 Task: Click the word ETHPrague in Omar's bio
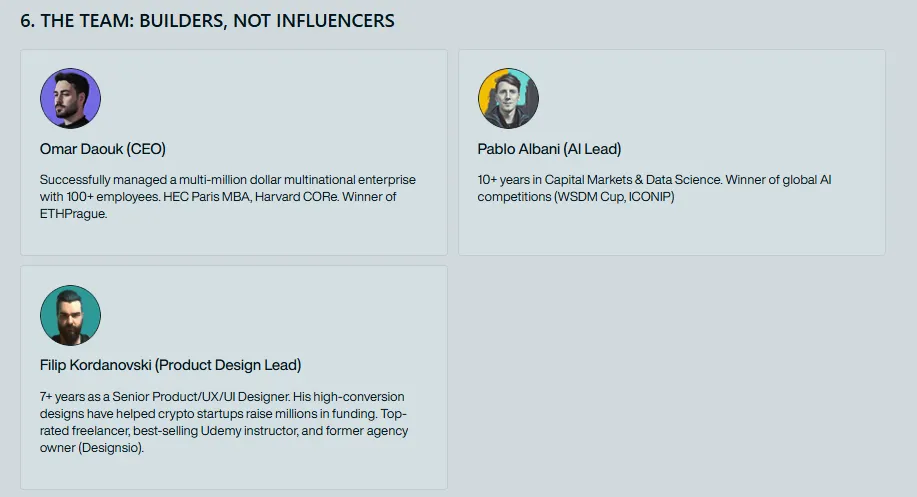[73, 214]
